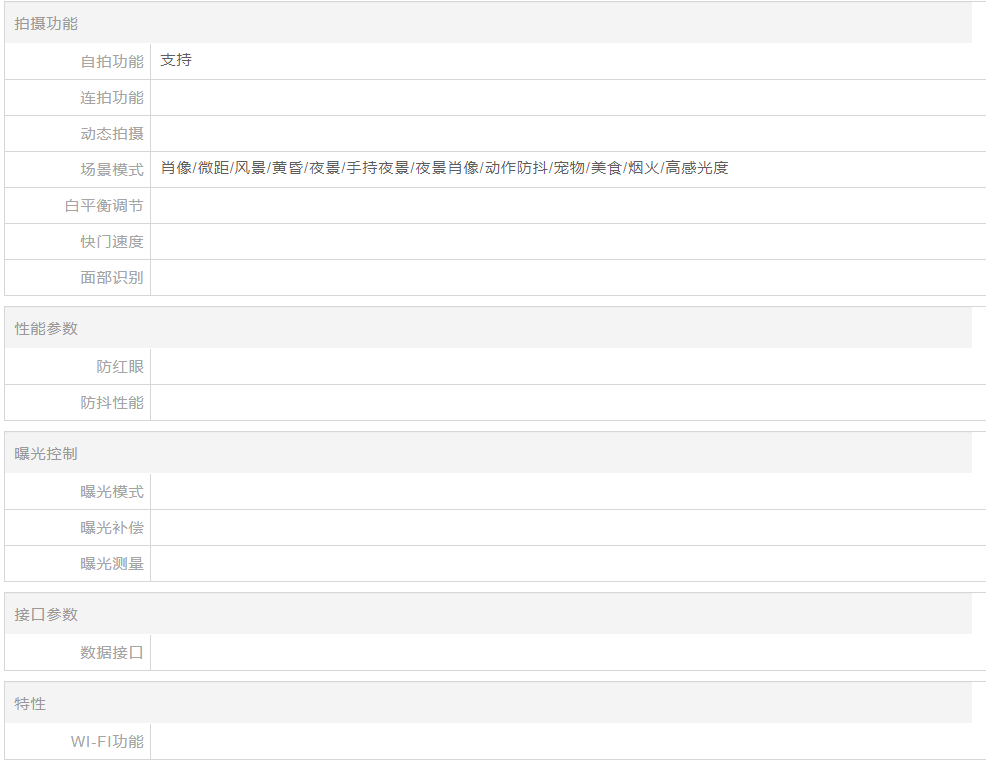Click the 防抖性能 label
The image size is (992, 766).
click(112, 403)
